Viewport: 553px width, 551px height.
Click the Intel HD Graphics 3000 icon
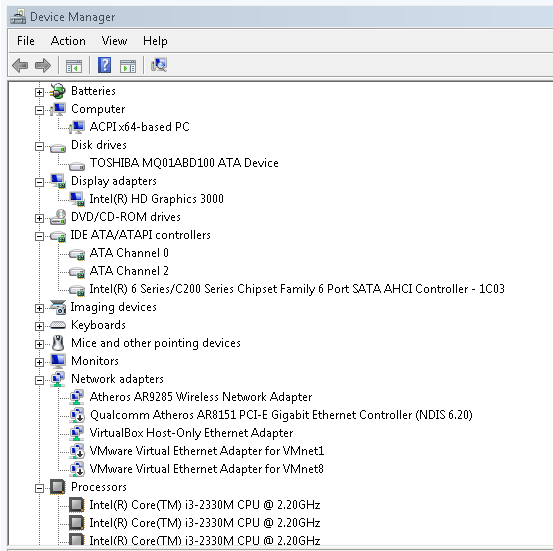pyautogui.click(x=77, y=199)
